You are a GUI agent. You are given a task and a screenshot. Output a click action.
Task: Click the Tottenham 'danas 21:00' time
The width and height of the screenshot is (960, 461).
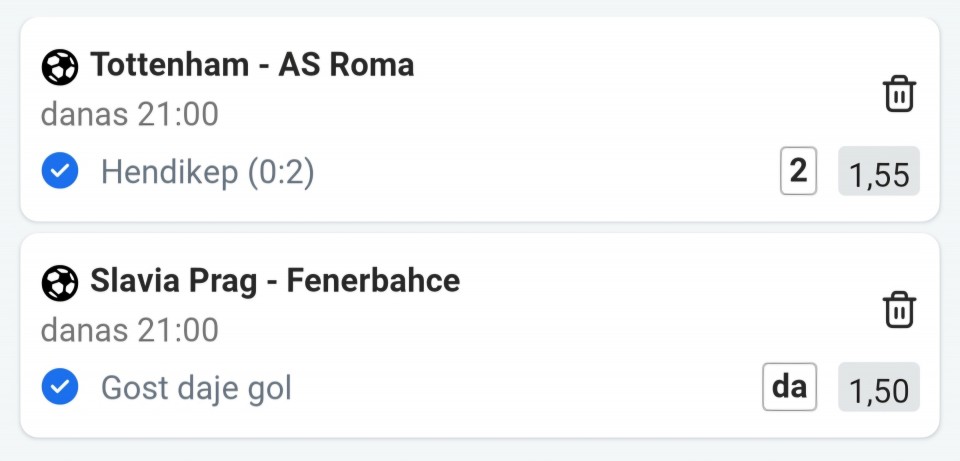[x=130, y=114]
